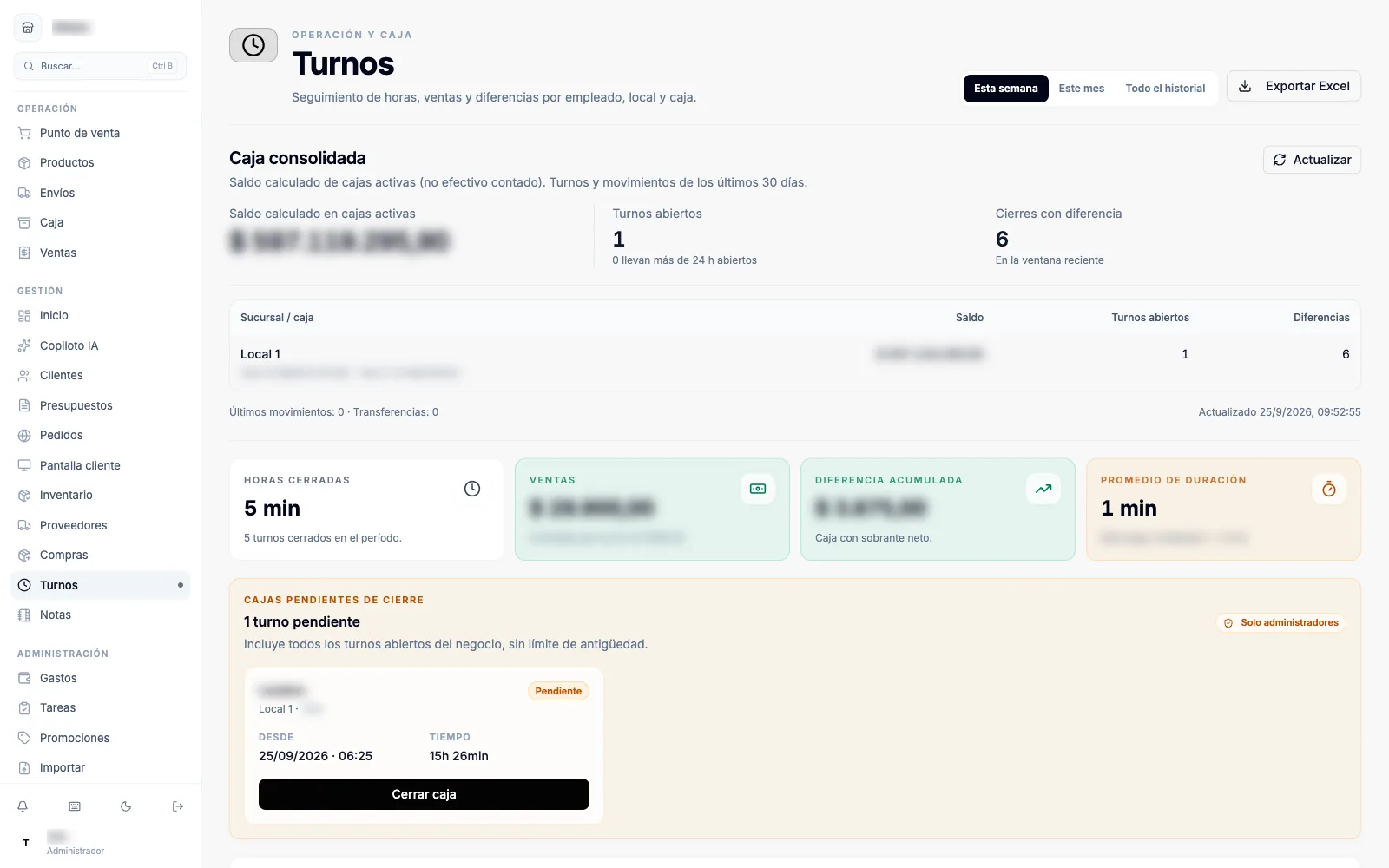Open Copiloto IA assistant
This screenshot has width=1389, height=868.
click(101, 345)
